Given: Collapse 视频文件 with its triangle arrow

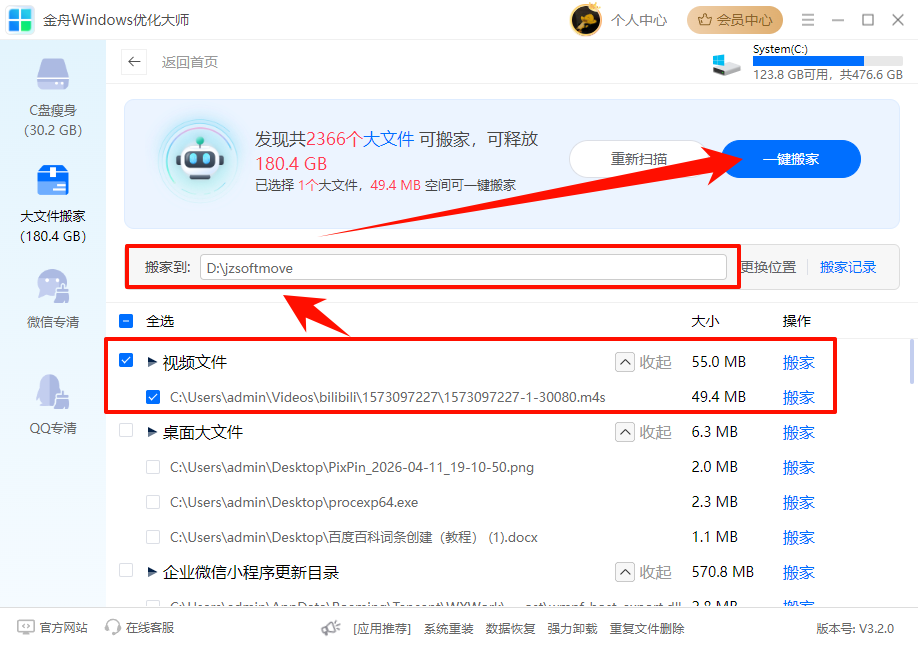Looking at the screenshot, I should tap(152, 362).
